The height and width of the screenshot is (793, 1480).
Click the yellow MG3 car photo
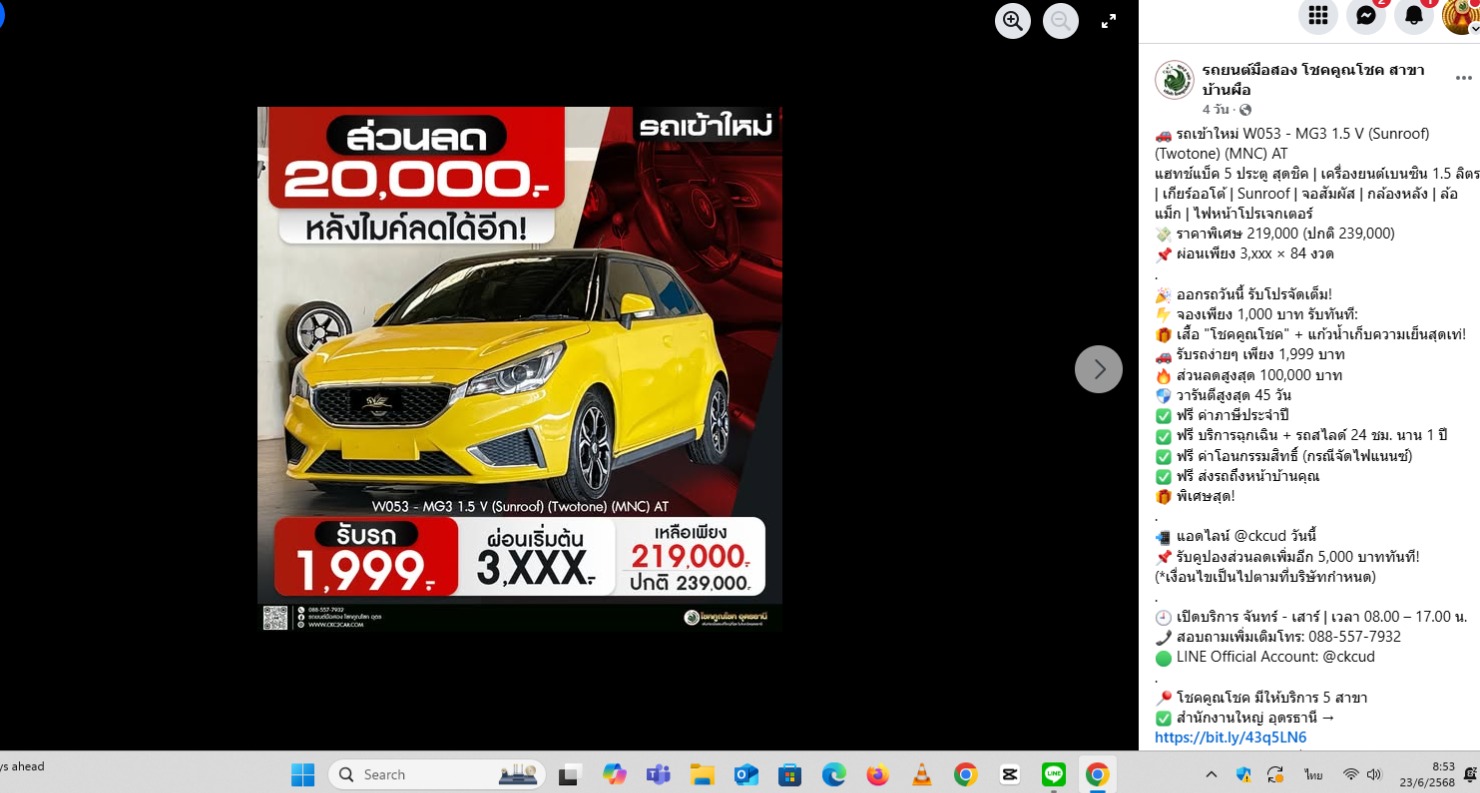tap(520, 368)
